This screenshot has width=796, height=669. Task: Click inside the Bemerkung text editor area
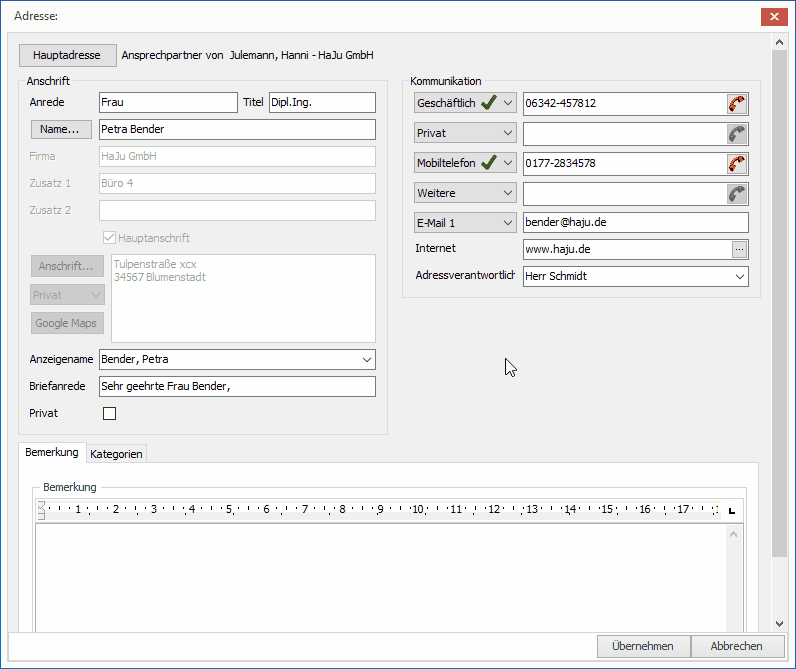381,579
